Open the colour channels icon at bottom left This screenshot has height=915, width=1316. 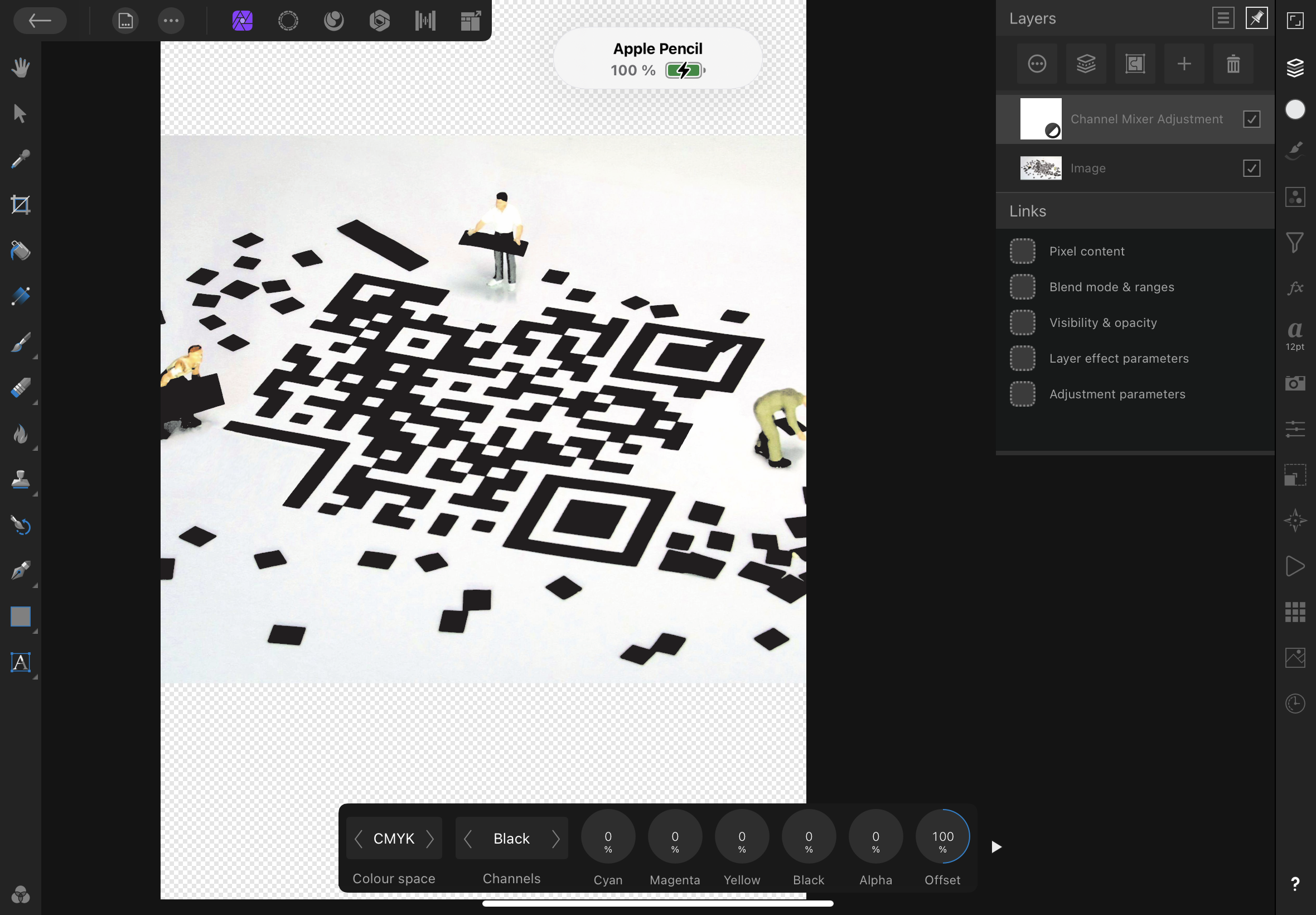(x=21, y=895)
